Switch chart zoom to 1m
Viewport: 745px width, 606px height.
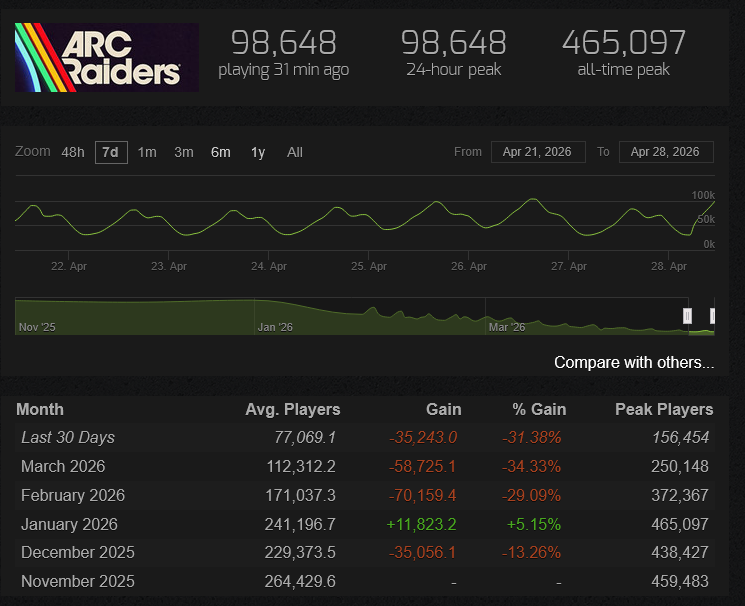coord(147,152)
